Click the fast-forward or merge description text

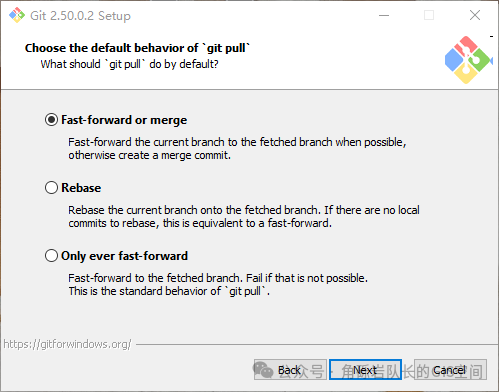[x=237, y=148]
